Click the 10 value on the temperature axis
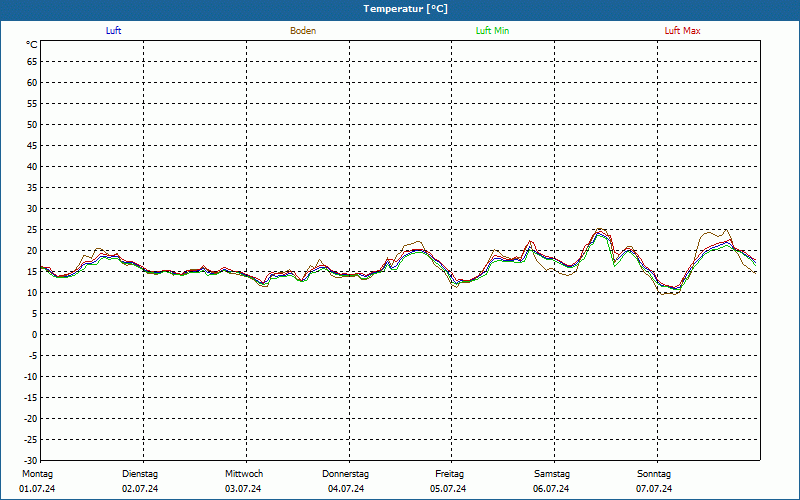The width and height of the screenshot is (800, 500). tap(32, 293)
